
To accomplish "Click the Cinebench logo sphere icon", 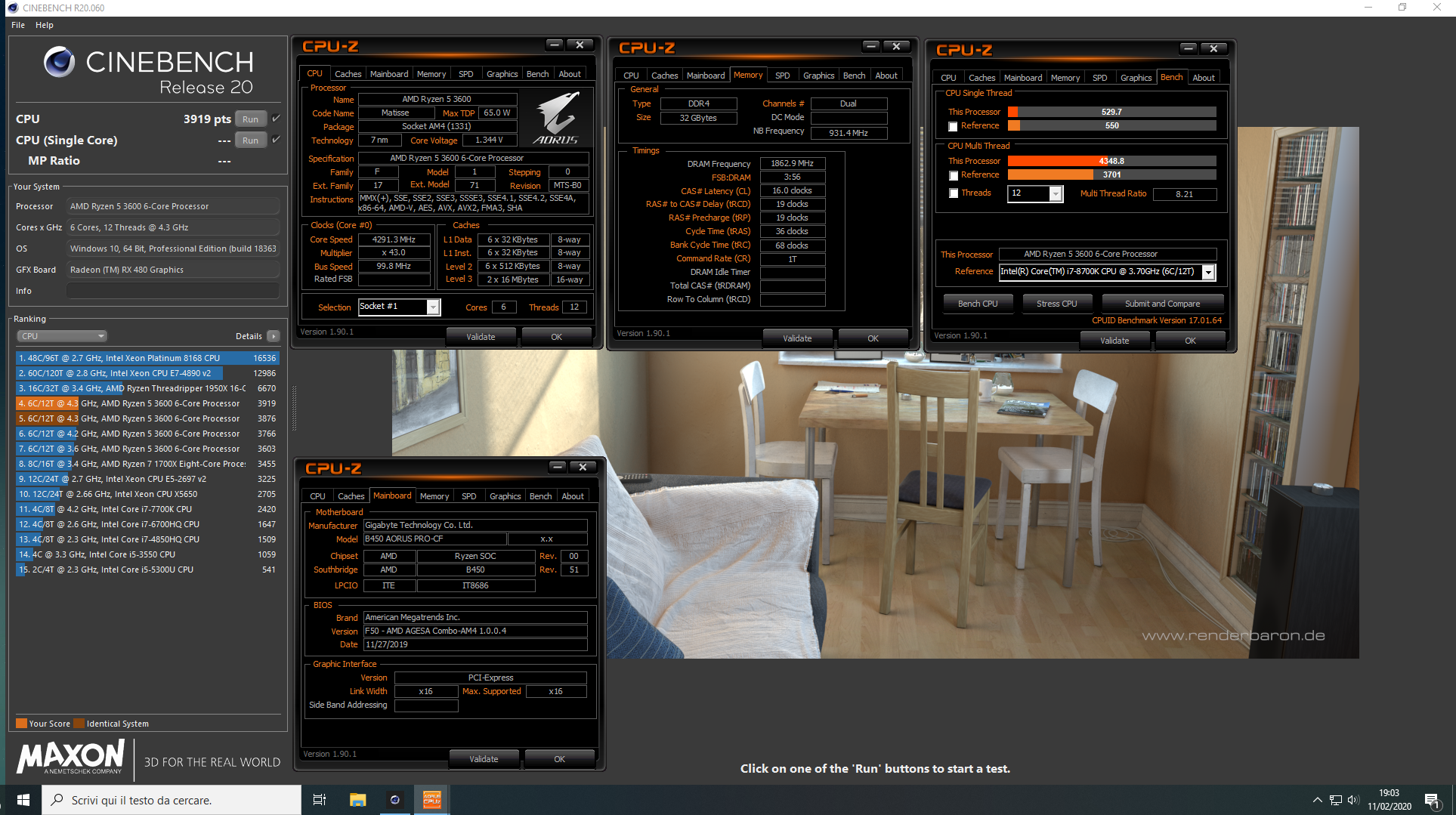I will (x=59, y=62).
